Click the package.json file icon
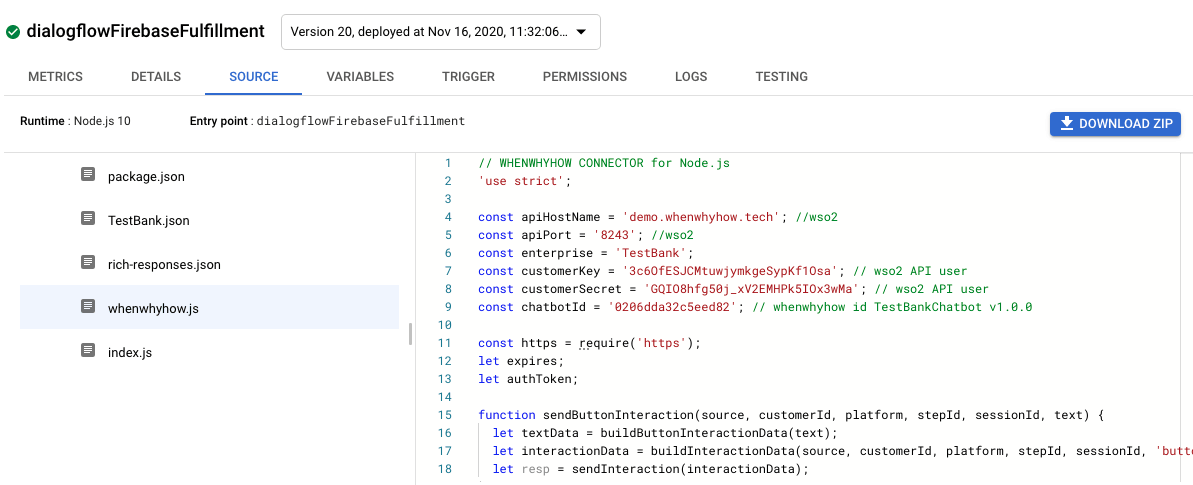 [x=88, y=175]
